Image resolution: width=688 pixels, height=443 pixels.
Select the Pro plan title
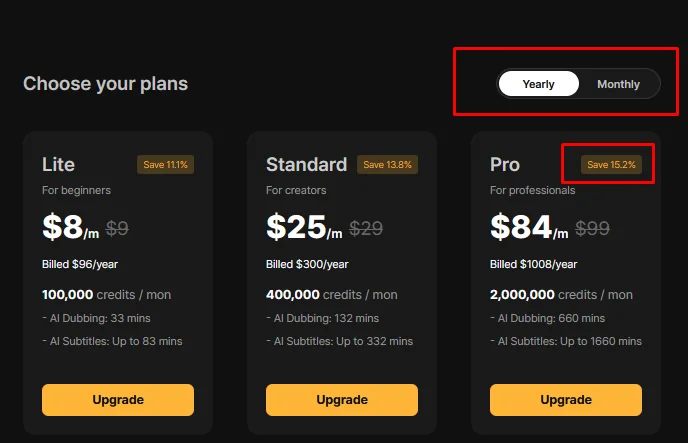tap(505, 164)
